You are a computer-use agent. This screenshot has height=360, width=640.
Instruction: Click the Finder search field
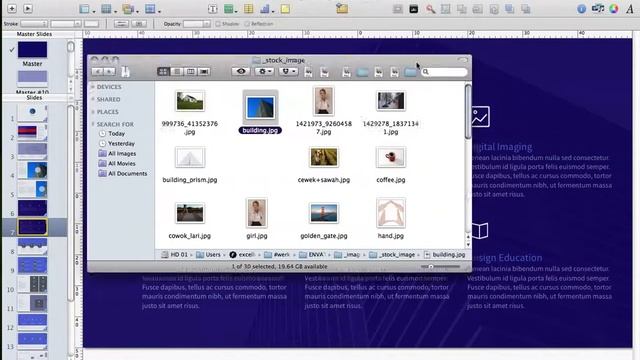tap(444, 72)
